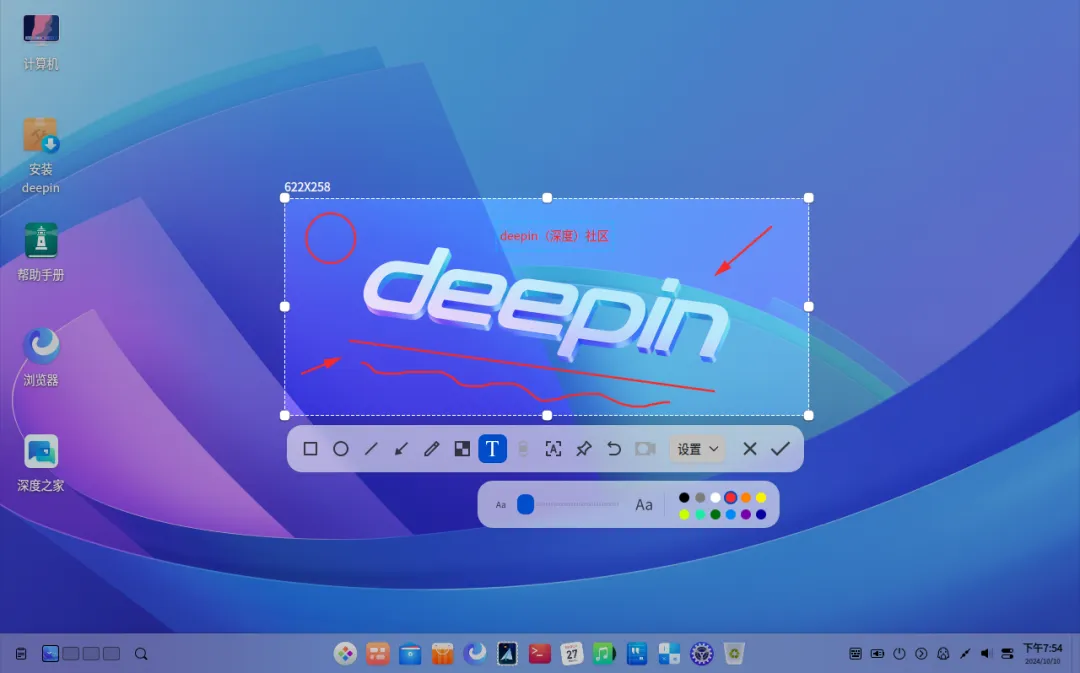Choose the straight line tool
Viewport: 1080px width, 673px height.
point(371,449)
